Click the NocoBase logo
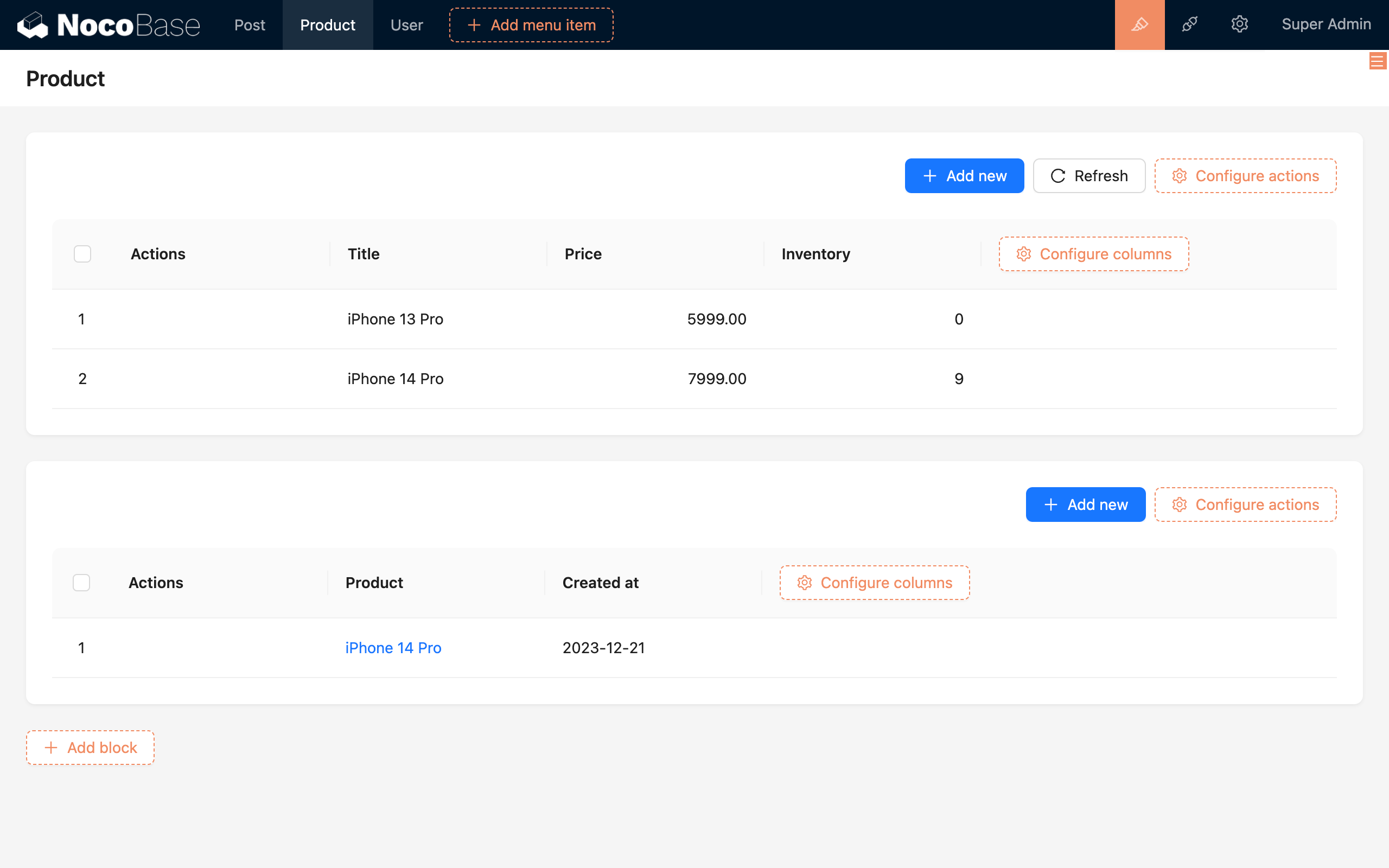 108,25
